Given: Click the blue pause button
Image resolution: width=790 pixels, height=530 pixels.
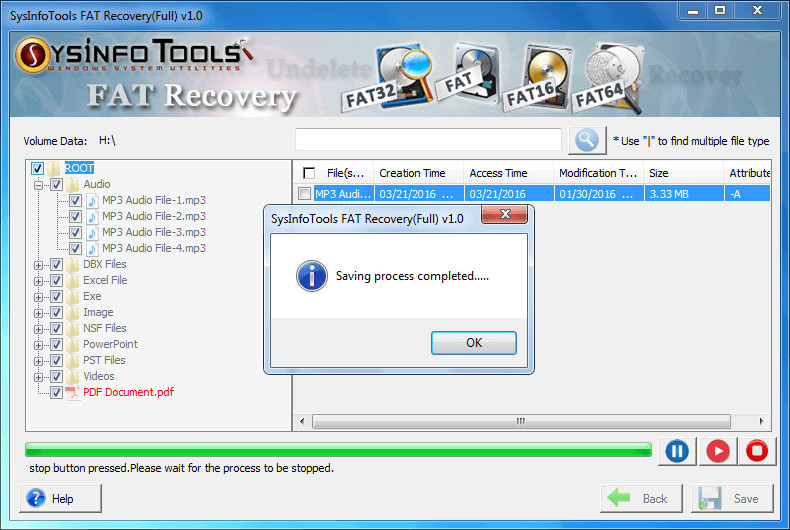Looking at the screenshot, I should [x=677, y=451].
